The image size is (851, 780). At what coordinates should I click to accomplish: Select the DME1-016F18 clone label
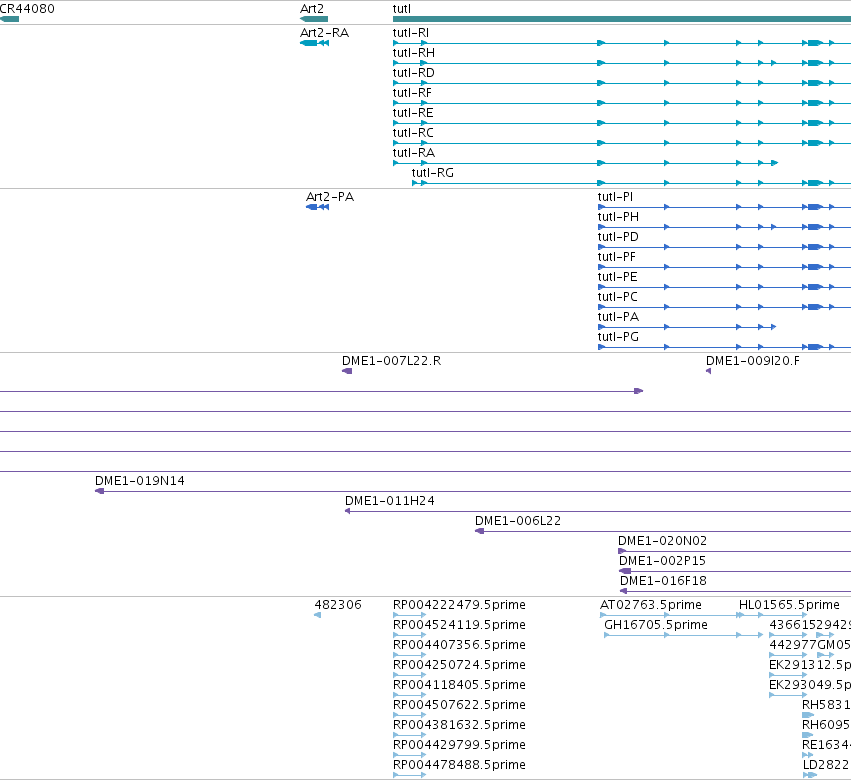[663, 581]
